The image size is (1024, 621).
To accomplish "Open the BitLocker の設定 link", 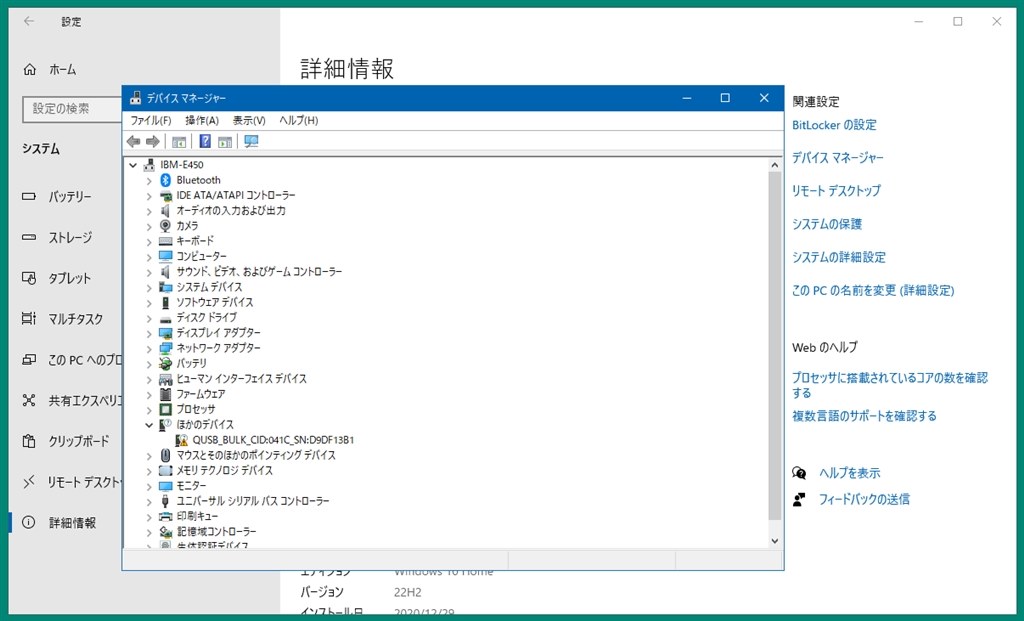I will [834, 125].
